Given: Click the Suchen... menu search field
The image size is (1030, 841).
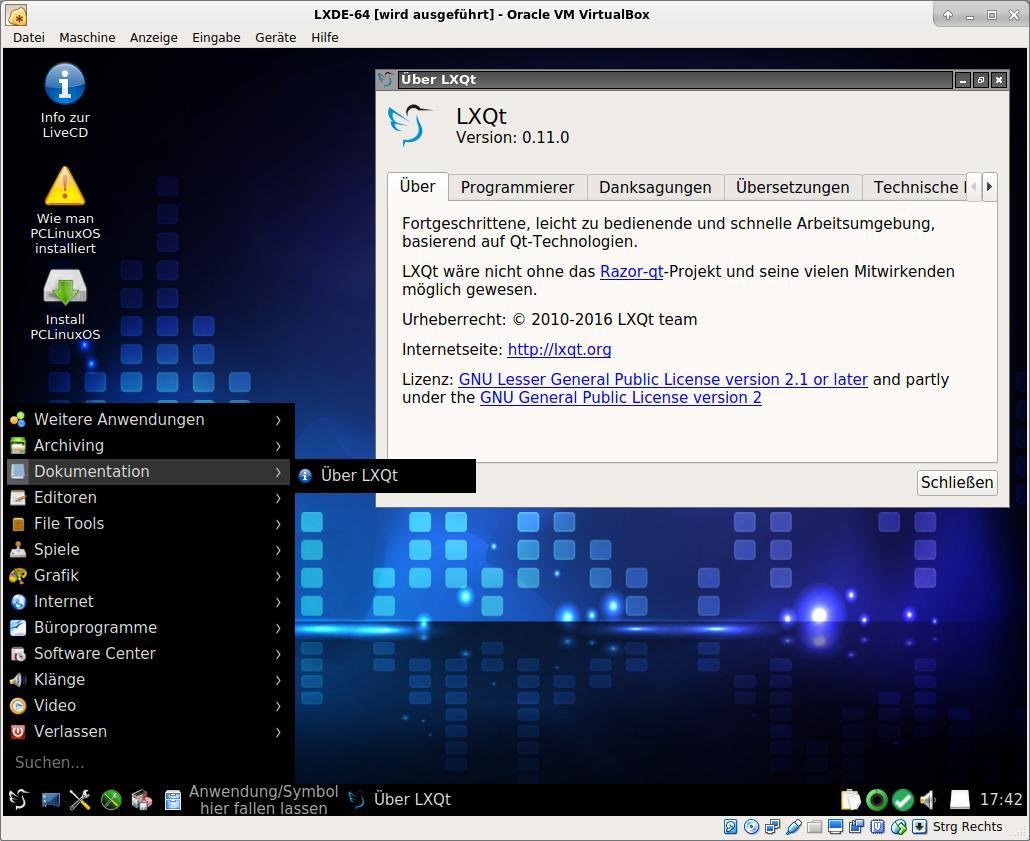Looking at the screenshot, I should click(148, 762).
